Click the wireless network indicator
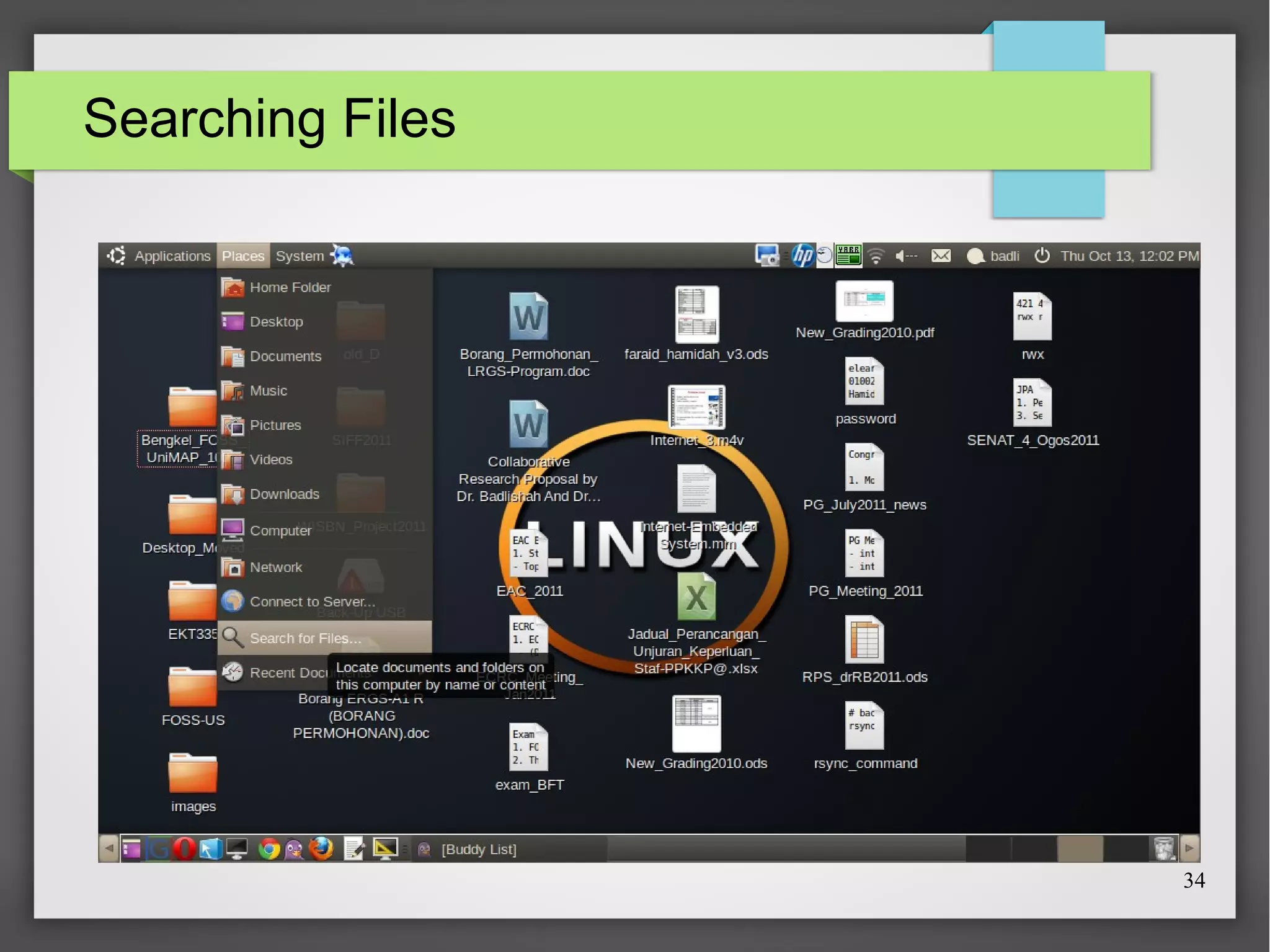Image resolution: width=1270 pixels, height=952 pixels. point(876,256)
